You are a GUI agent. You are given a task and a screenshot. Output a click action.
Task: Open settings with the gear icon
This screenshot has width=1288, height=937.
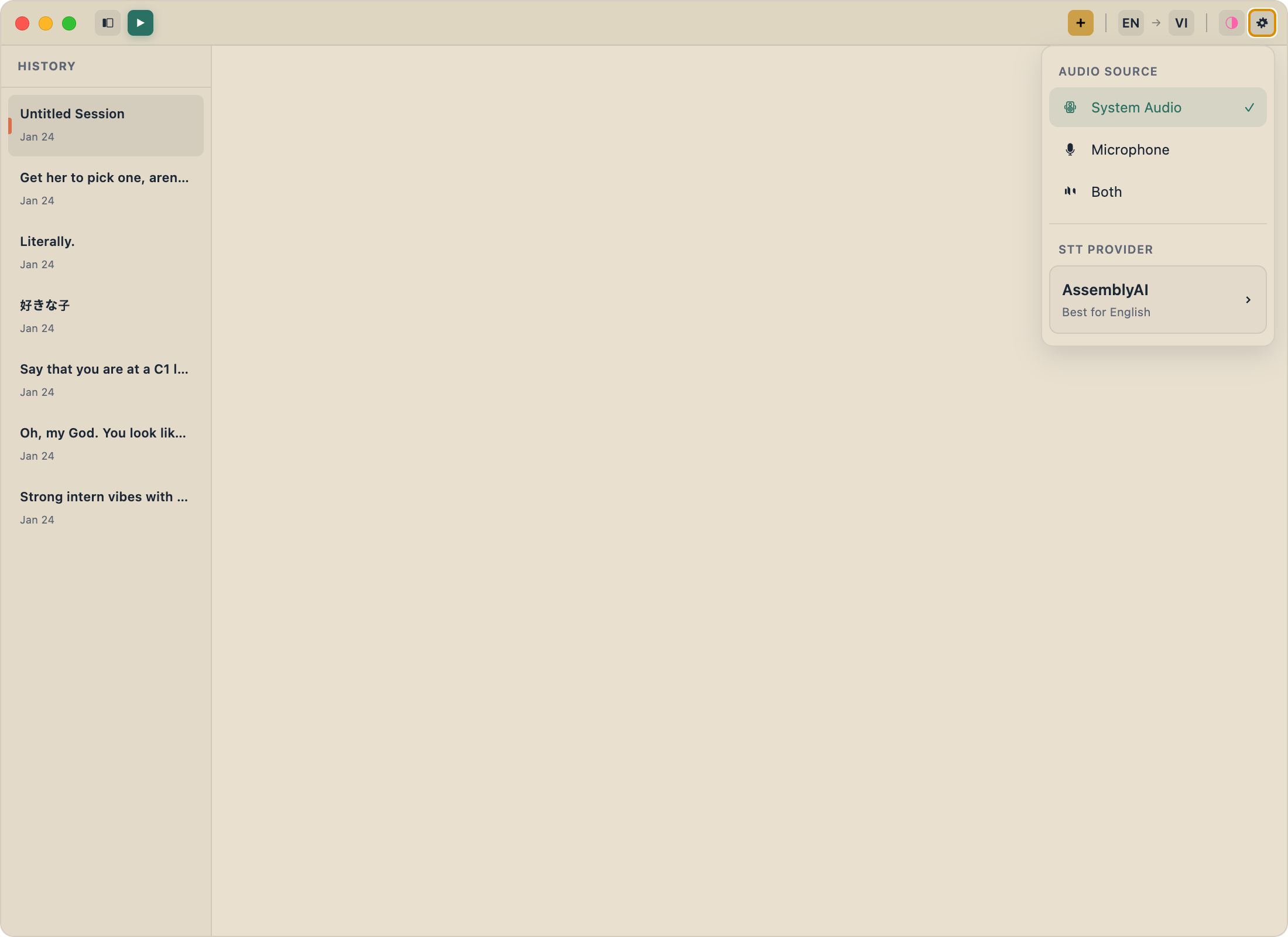tap(1262, 23)
